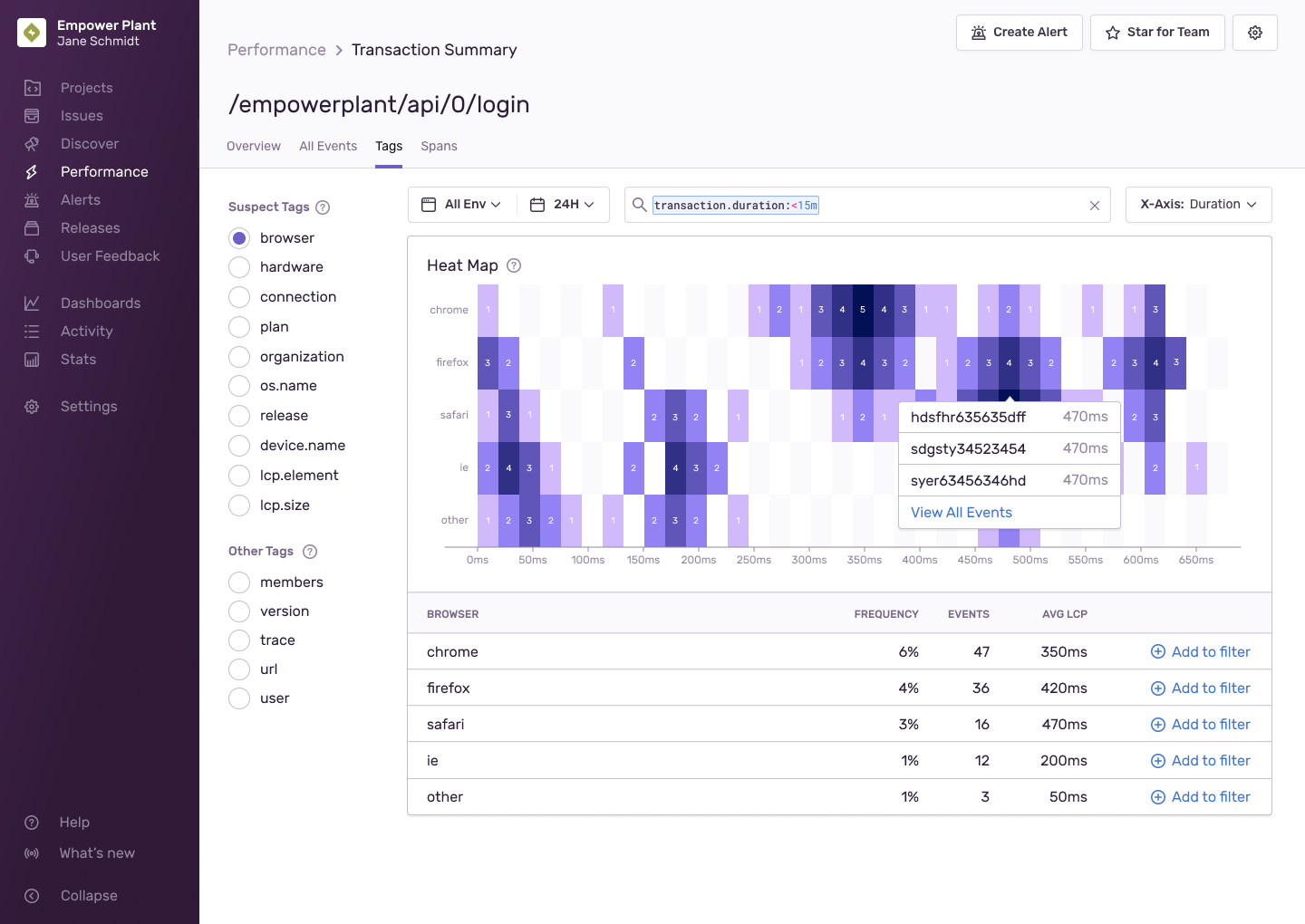Collapse the sidebar navigation
The width and height of the screenshot is (1305, 924).
[x=88, y=896]
